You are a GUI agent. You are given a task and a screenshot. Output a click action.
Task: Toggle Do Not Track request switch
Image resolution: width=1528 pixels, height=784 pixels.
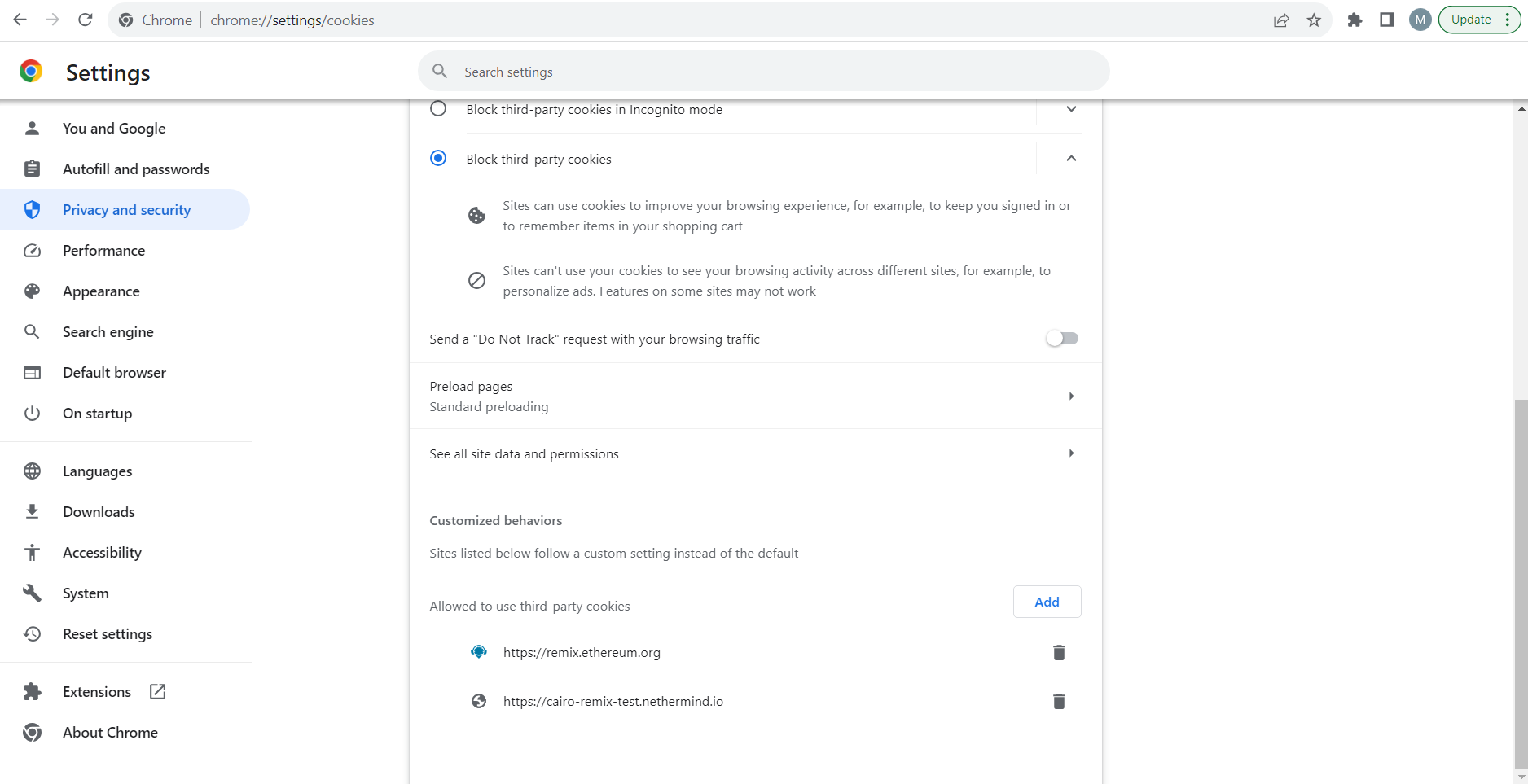point(1062,339)
